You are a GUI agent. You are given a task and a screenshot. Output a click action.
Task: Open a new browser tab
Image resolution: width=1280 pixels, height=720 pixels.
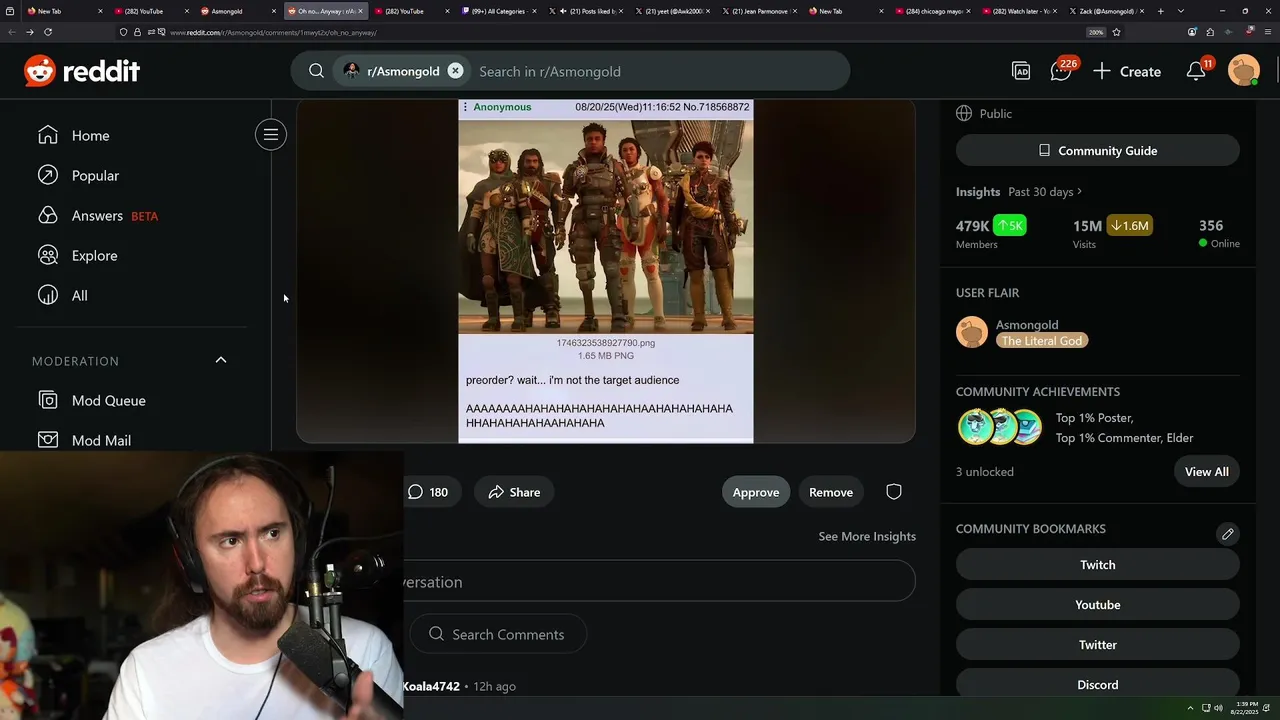point(1160,11)
